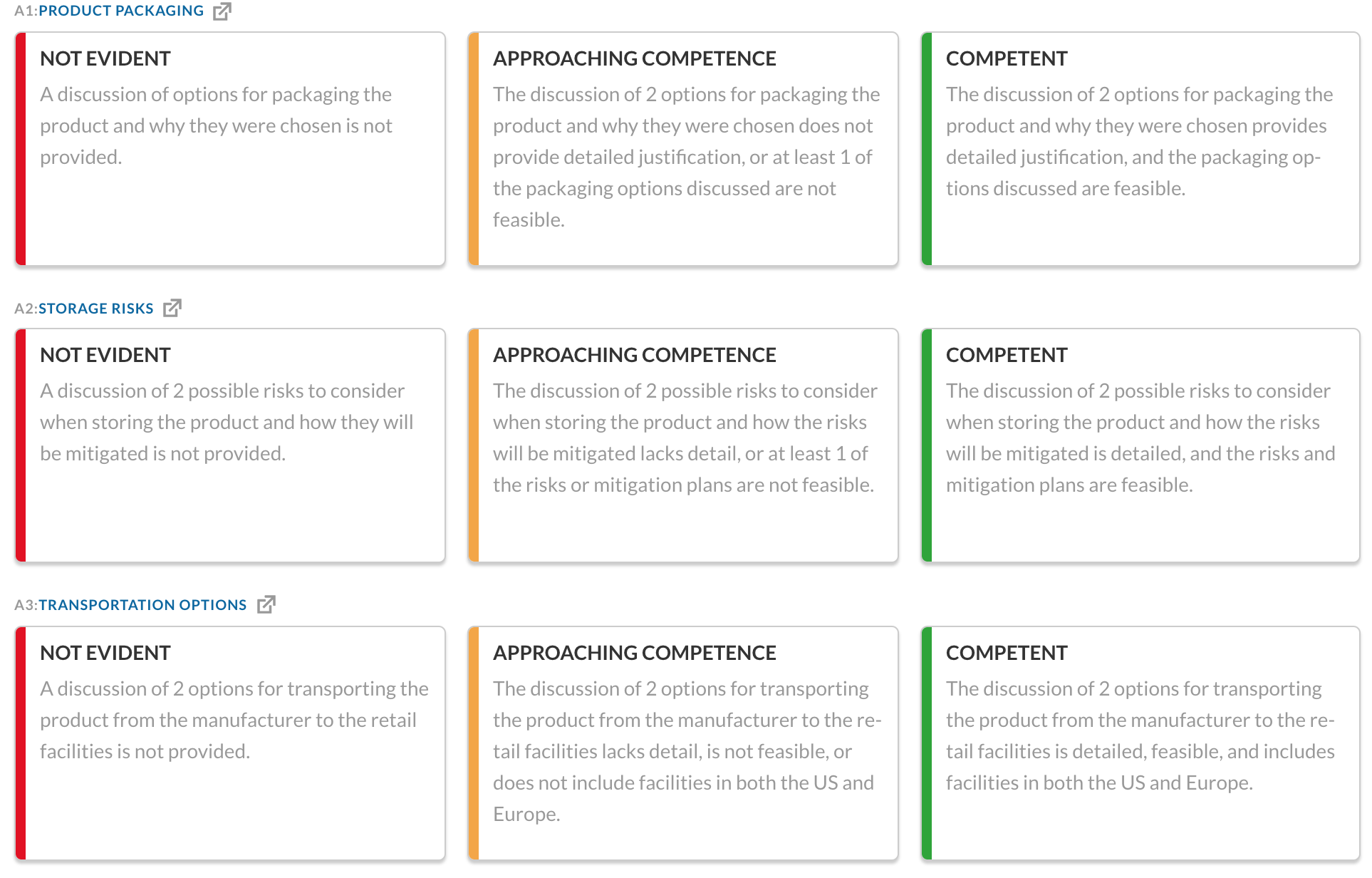The height and width of the screenshot is (878, 1372).
Task: Click the green bar on Transportation Options card
Action: pyautogui.click(x=927, y=743)
